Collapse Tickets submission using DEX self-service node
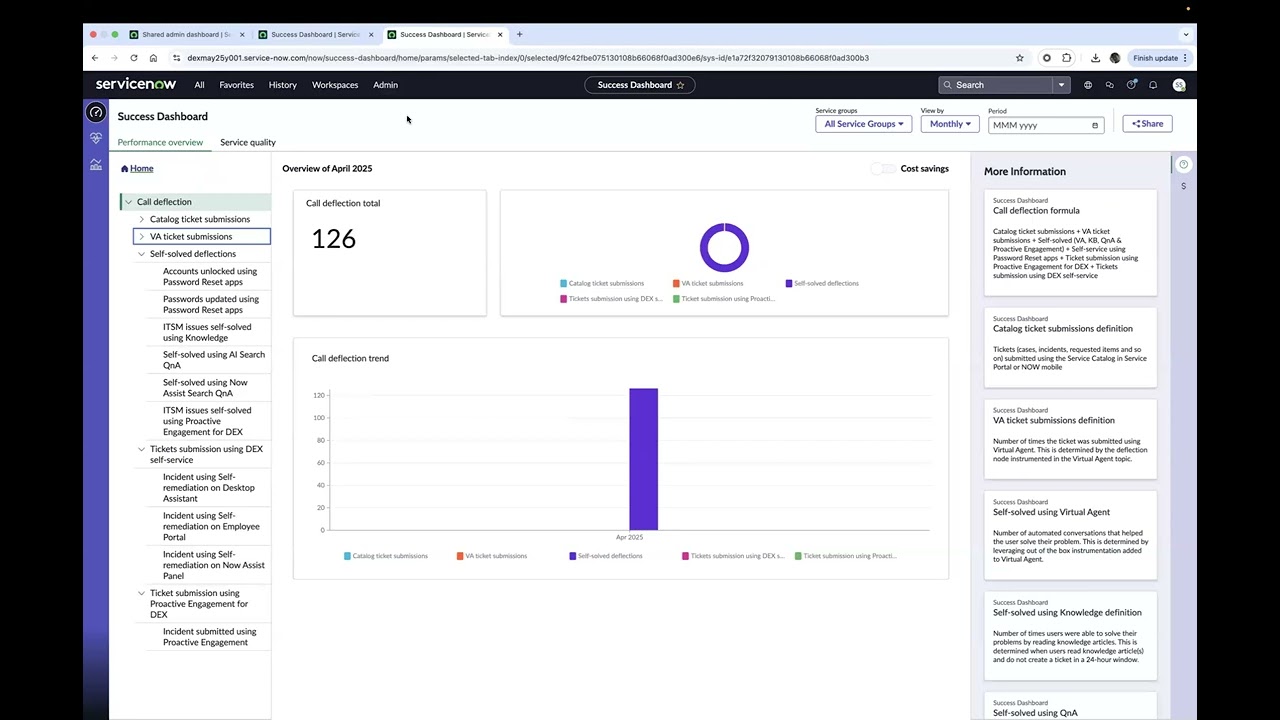1280x720 pixels. click(x=141, y=449)
